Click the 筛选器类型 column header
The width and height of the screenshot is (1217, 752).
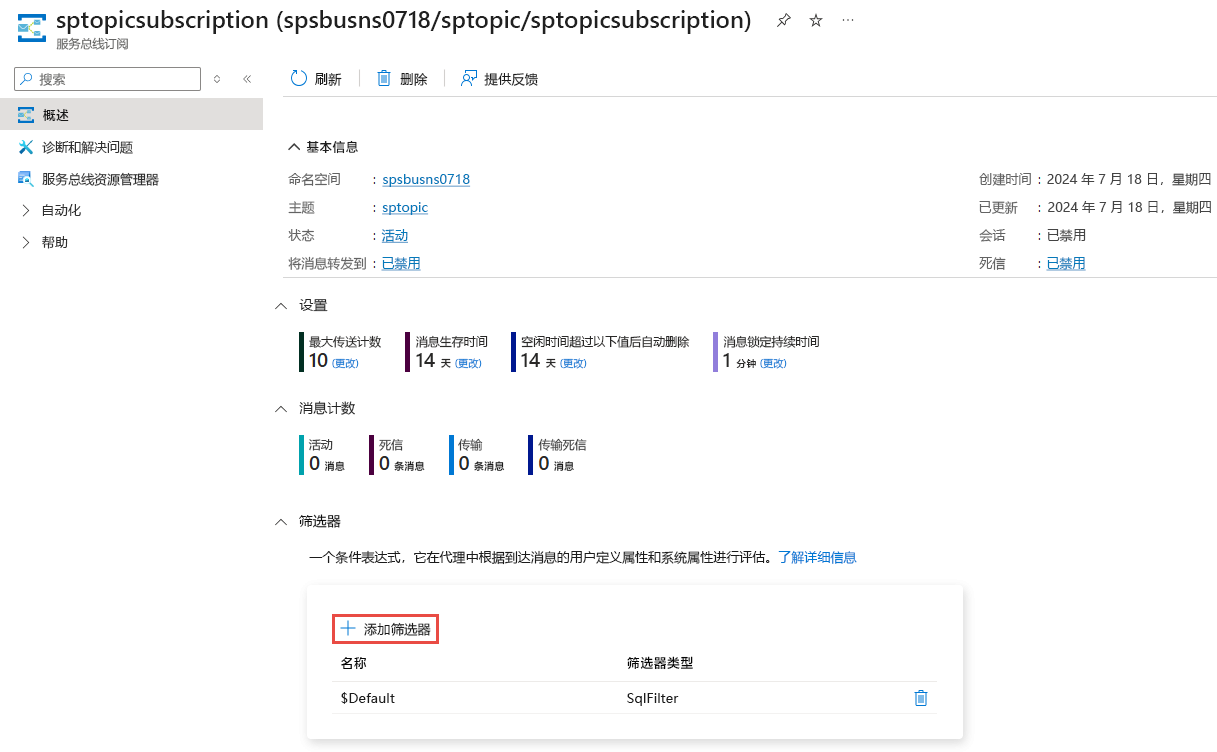(660, 662)
